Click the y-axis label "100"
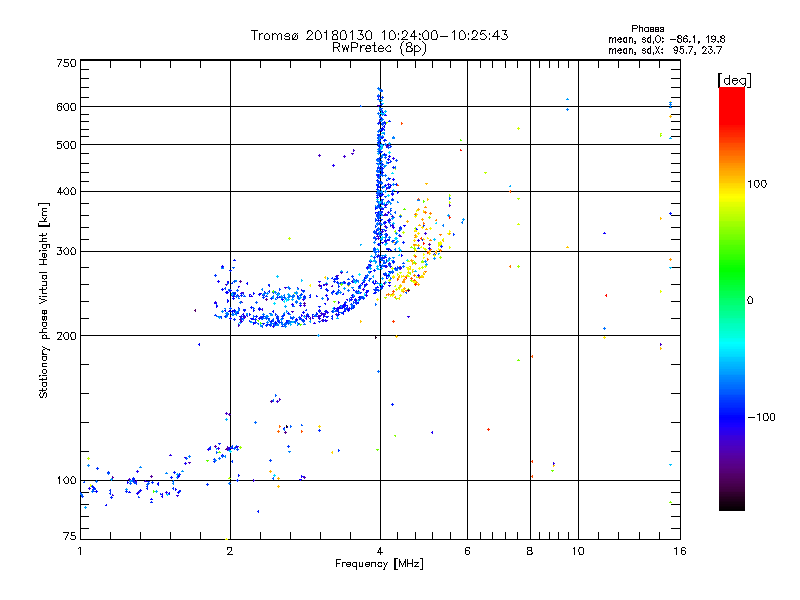The image size is (800, 600). [x=67, y=481]
